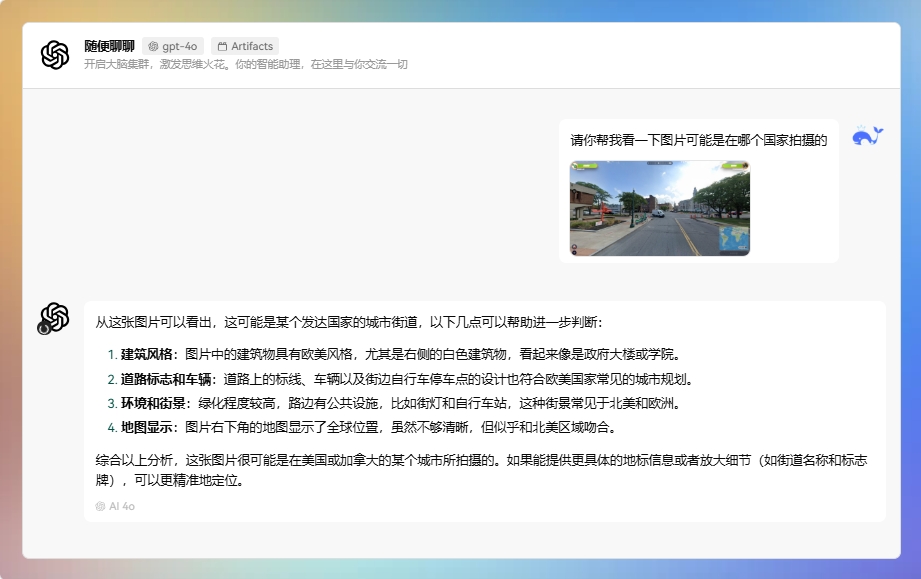Open the Artifacts tag in the header

[245, 46]
